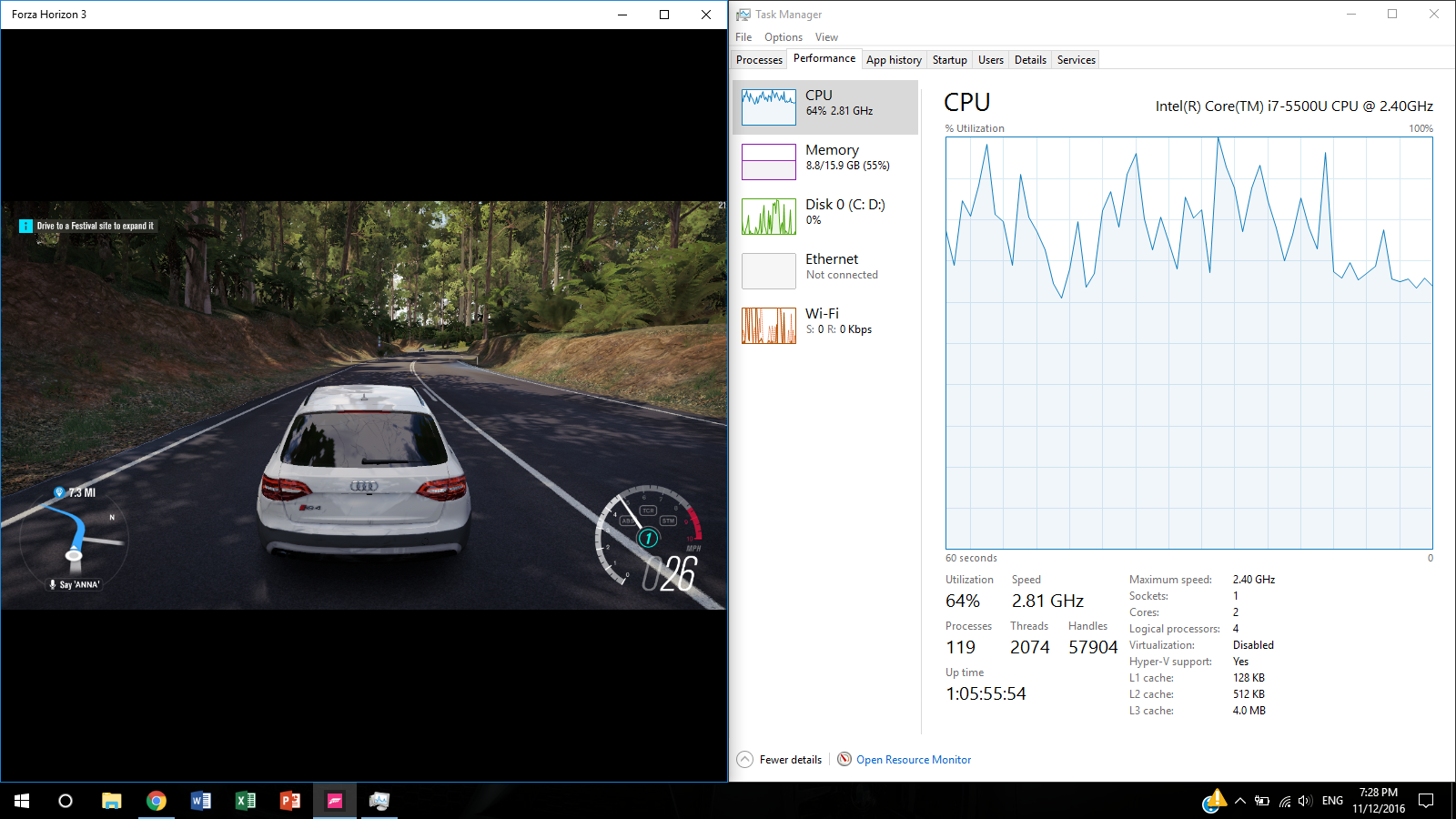This screenshot has height=819, width=1456.
Task: Switch to Task Manager taskbar icon
Action: [x=379, y=801]
